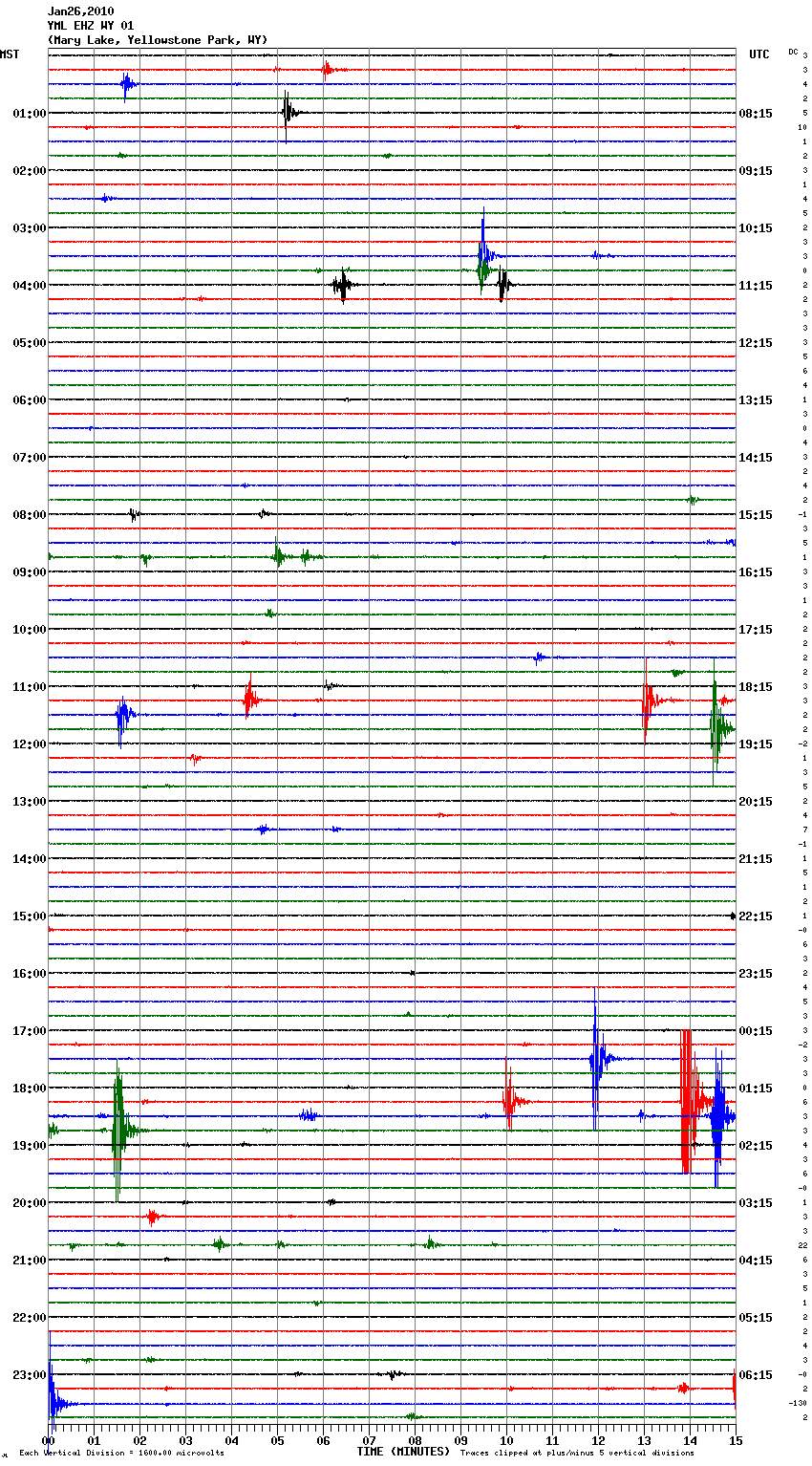812x1466 pixels.
Task: Click the 01:15 UTC time label
Action: (756, 1089)
